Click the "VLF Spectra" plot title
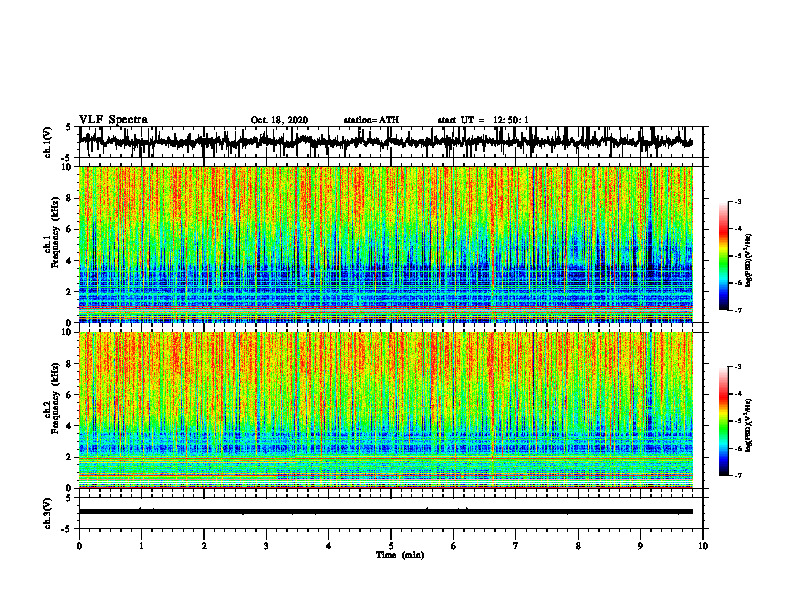Screen dimensions: 792x612 pyautogui.click(x=113, y=120)
